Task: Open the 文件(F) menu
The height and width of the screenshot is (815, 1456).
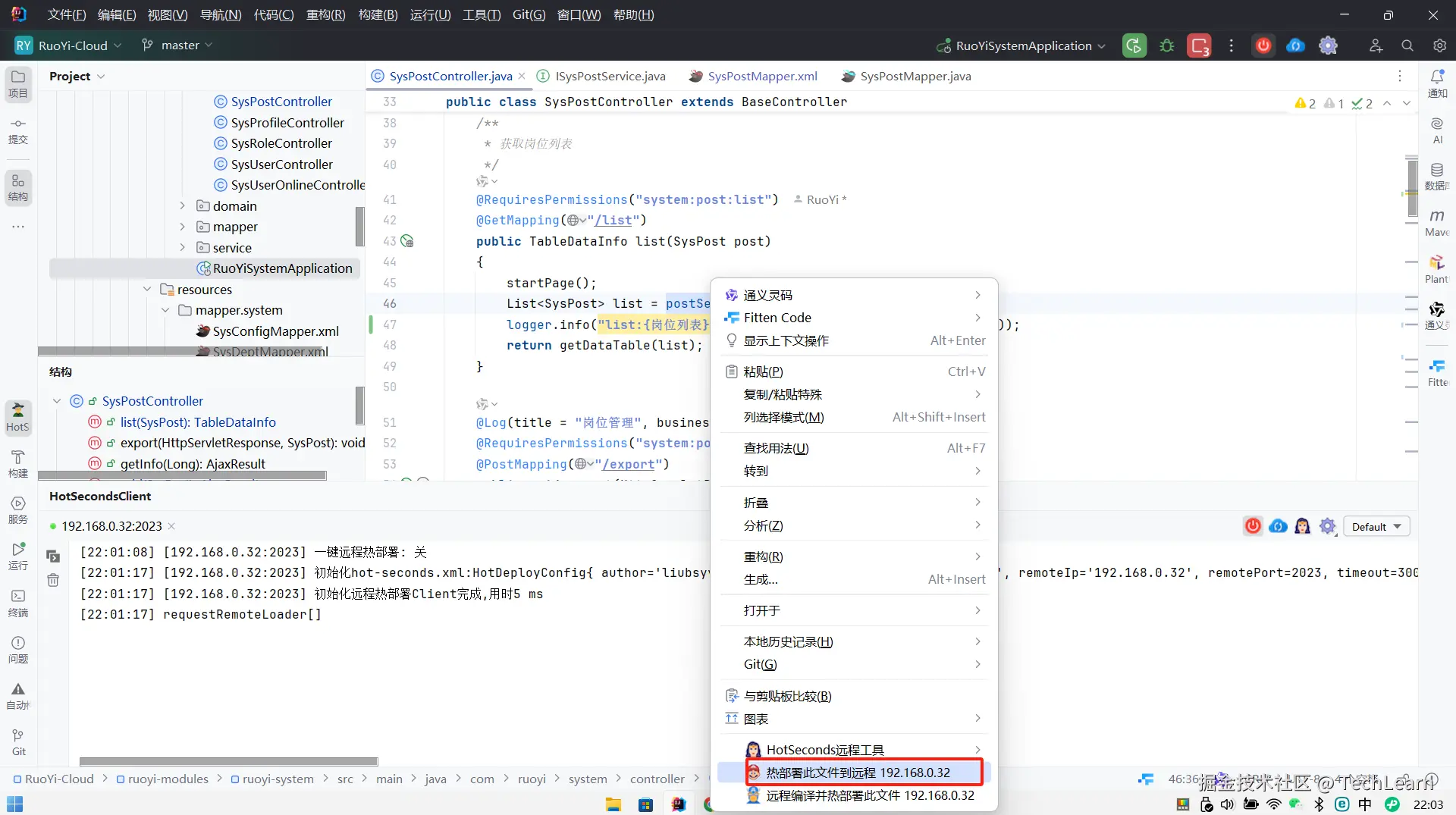Action: [x=67, y=15]
